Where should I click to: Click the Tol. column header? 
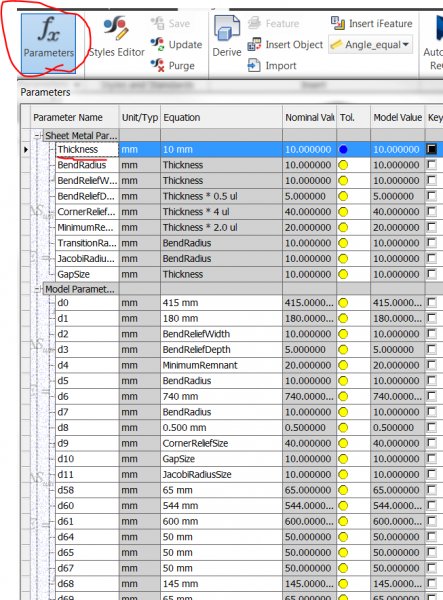point(353,117)
